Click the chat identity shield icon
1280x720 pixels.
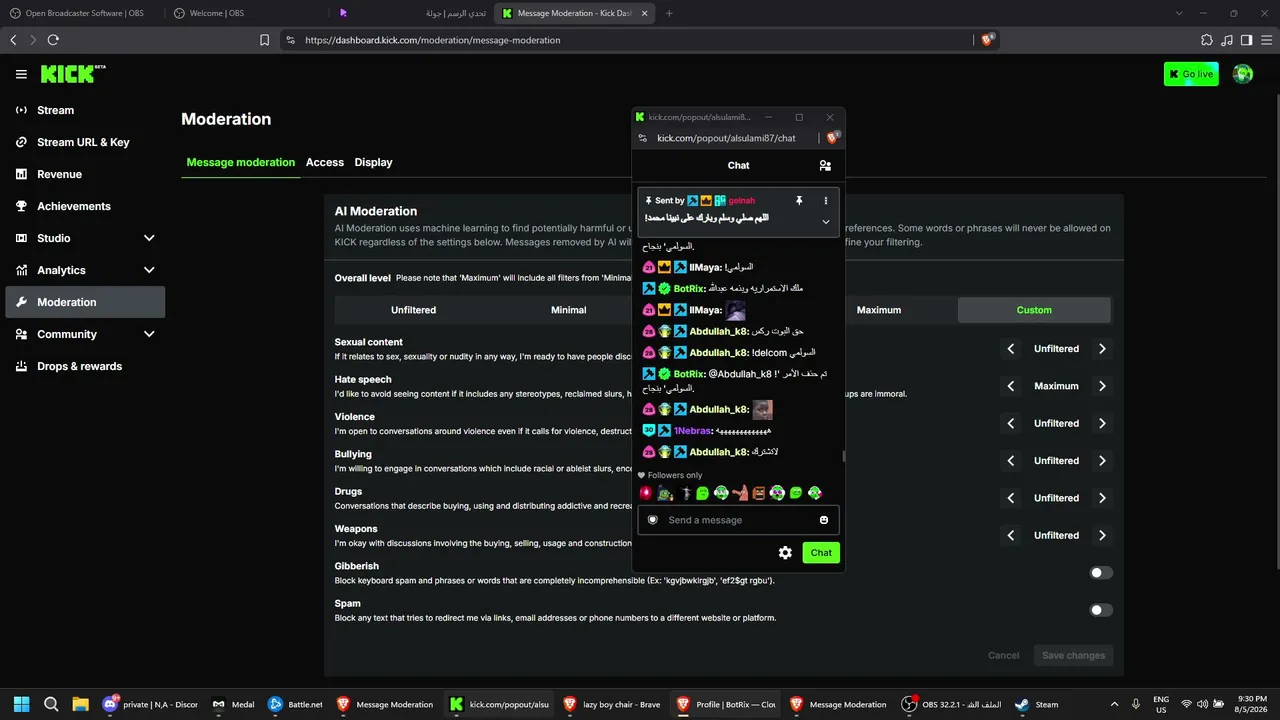pos(653,520)
